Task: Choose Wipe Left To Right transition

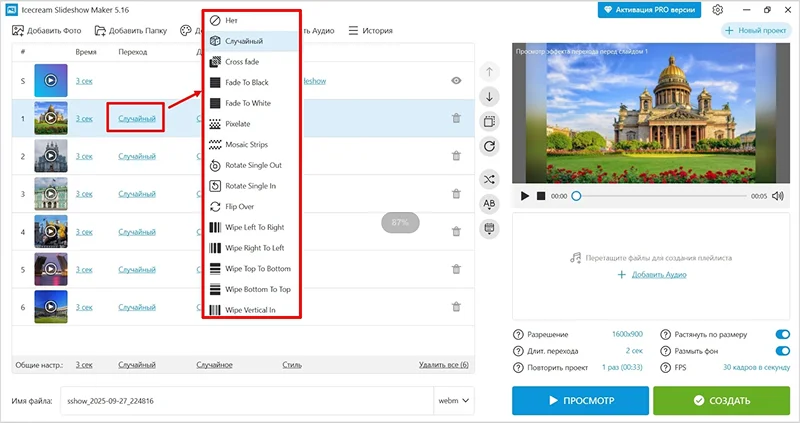Action: (x=252, y=227)
